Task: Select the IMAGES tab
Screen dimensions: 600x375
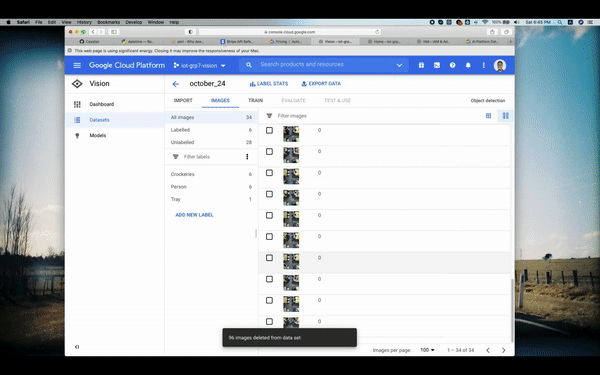Action: (220, 100)
